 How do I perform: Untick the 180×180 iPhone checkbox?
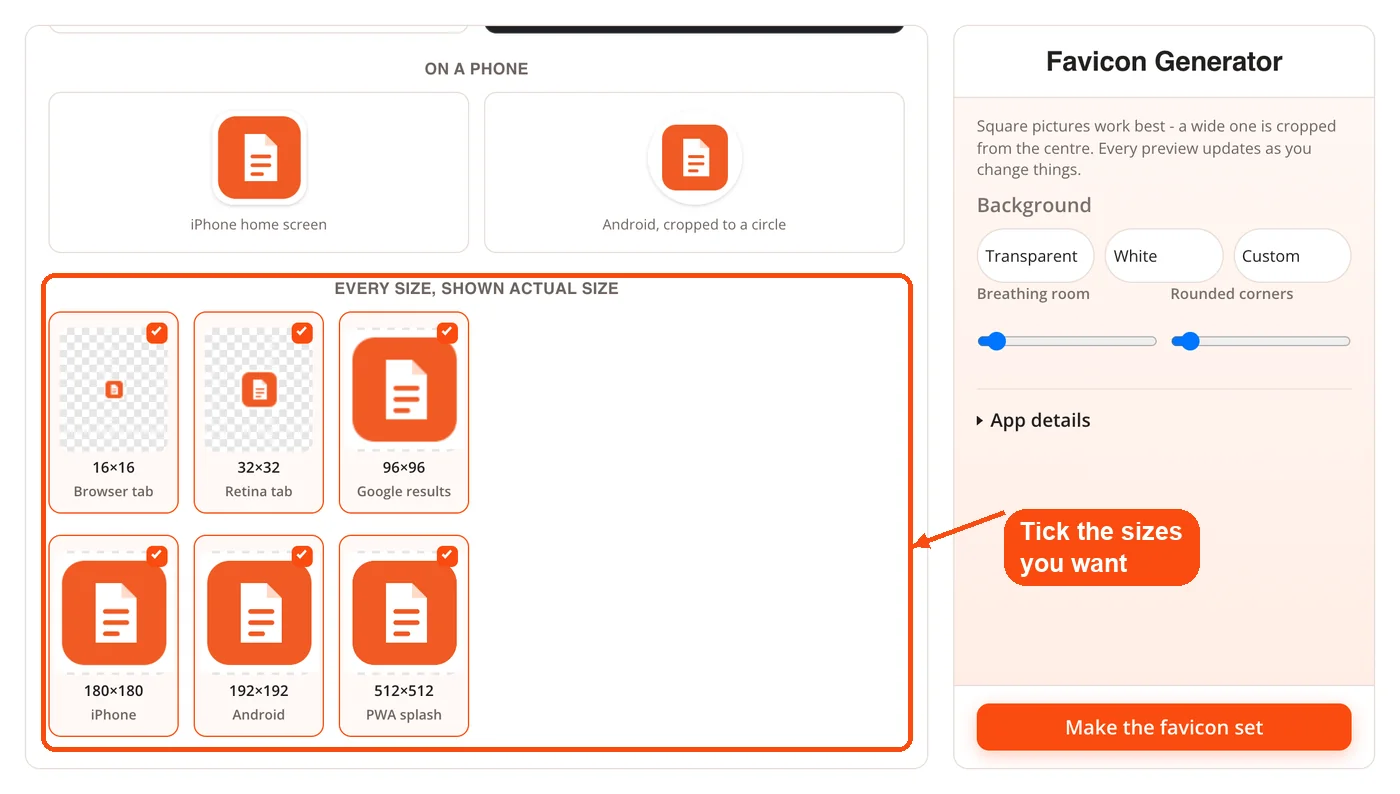point(157,556)
